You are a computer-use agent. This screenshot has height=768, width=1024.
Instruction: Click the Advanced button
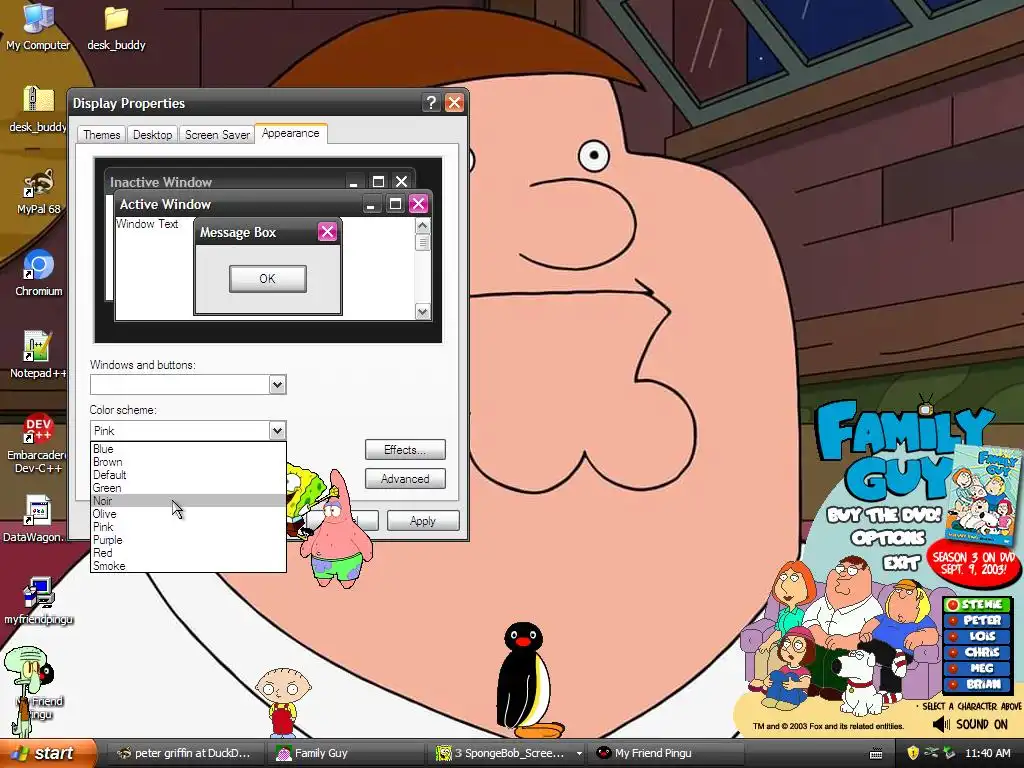(x=405, y=479)
